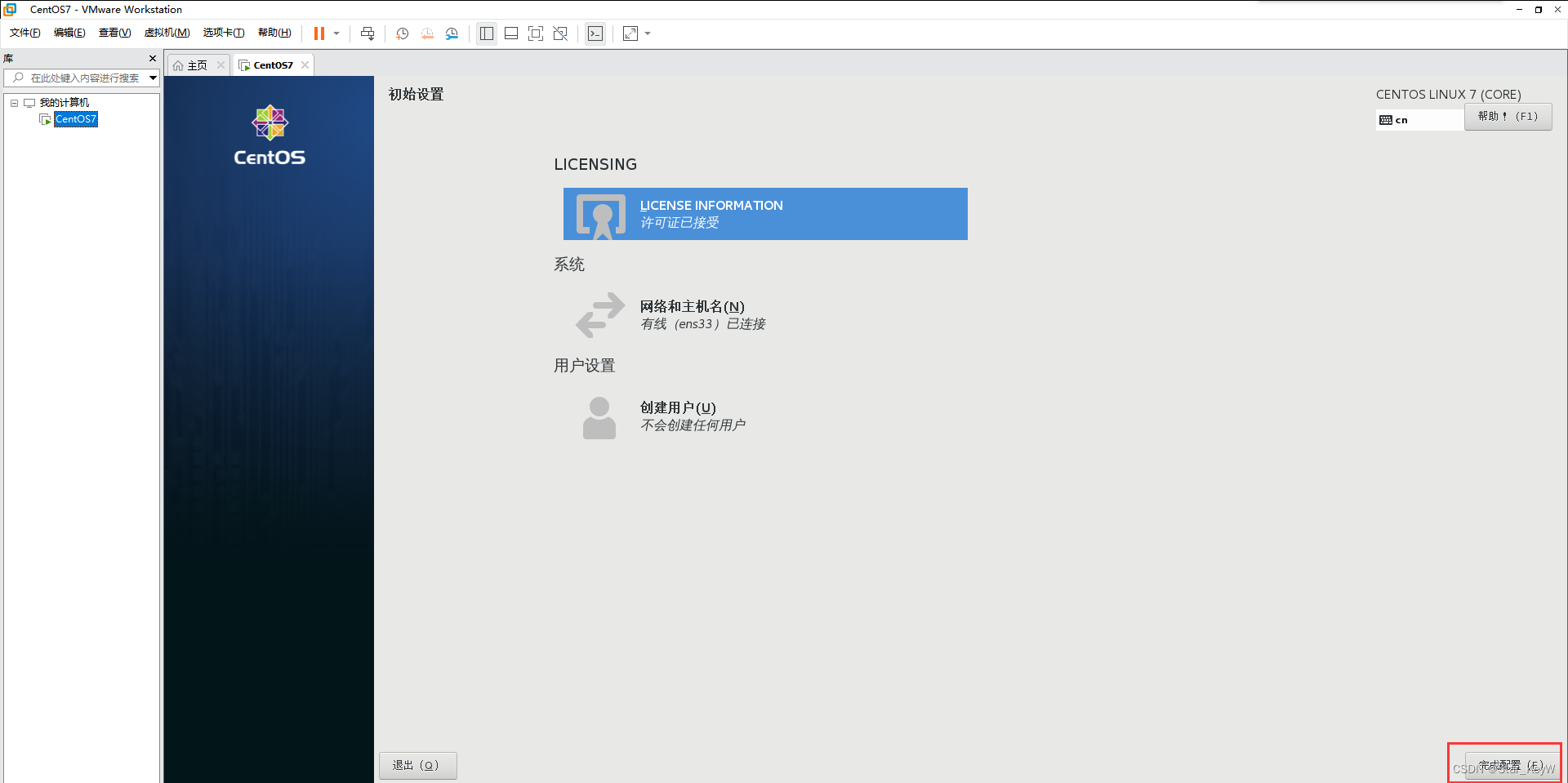1568x783 pixels.
Task: Activate Unity mode
Action: pyautogui.click(x=560, y=33)
